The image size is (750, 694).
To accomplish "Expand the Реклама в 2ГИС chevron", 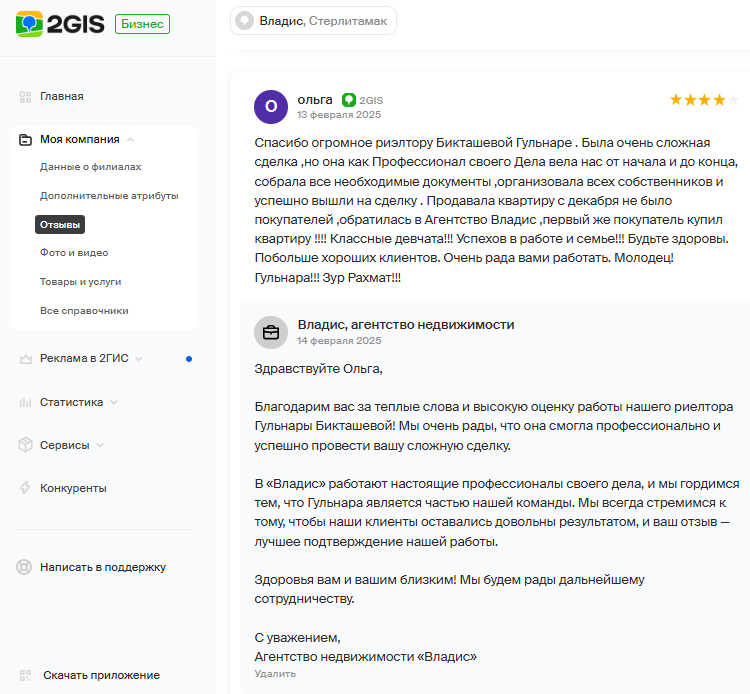I will pyautogui.click(x=139, y=359).
